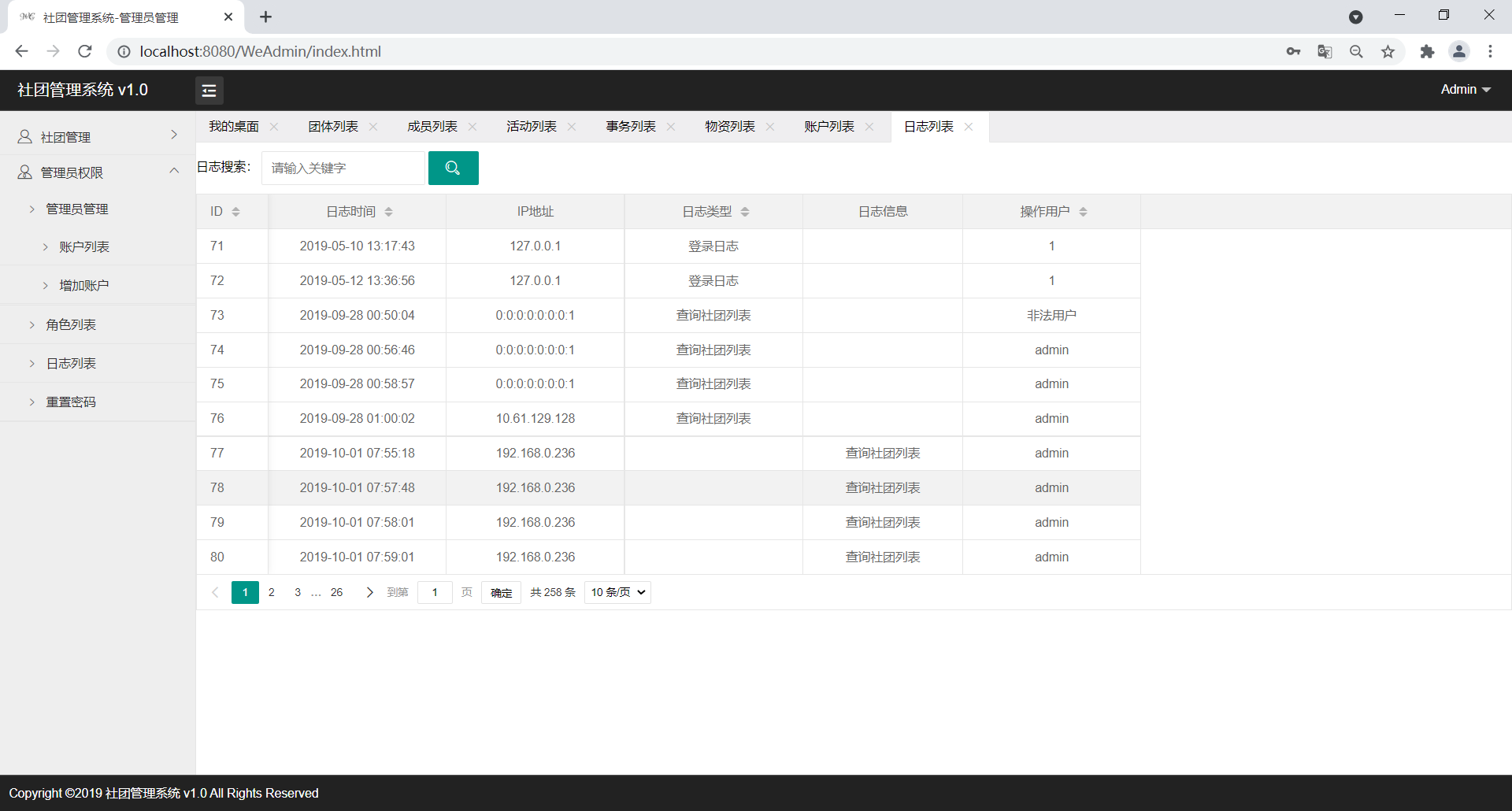
Task: Click the 确定 page jump button
Action: pos(501,592)
